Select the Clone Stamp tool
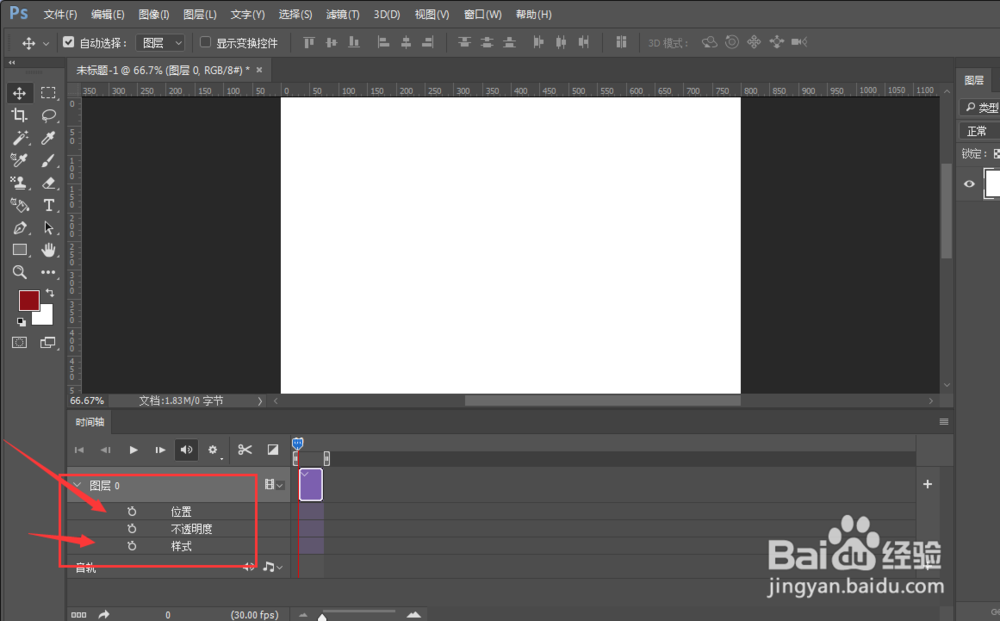Screen dimensions: 1000x621 [x=19, y=183]
